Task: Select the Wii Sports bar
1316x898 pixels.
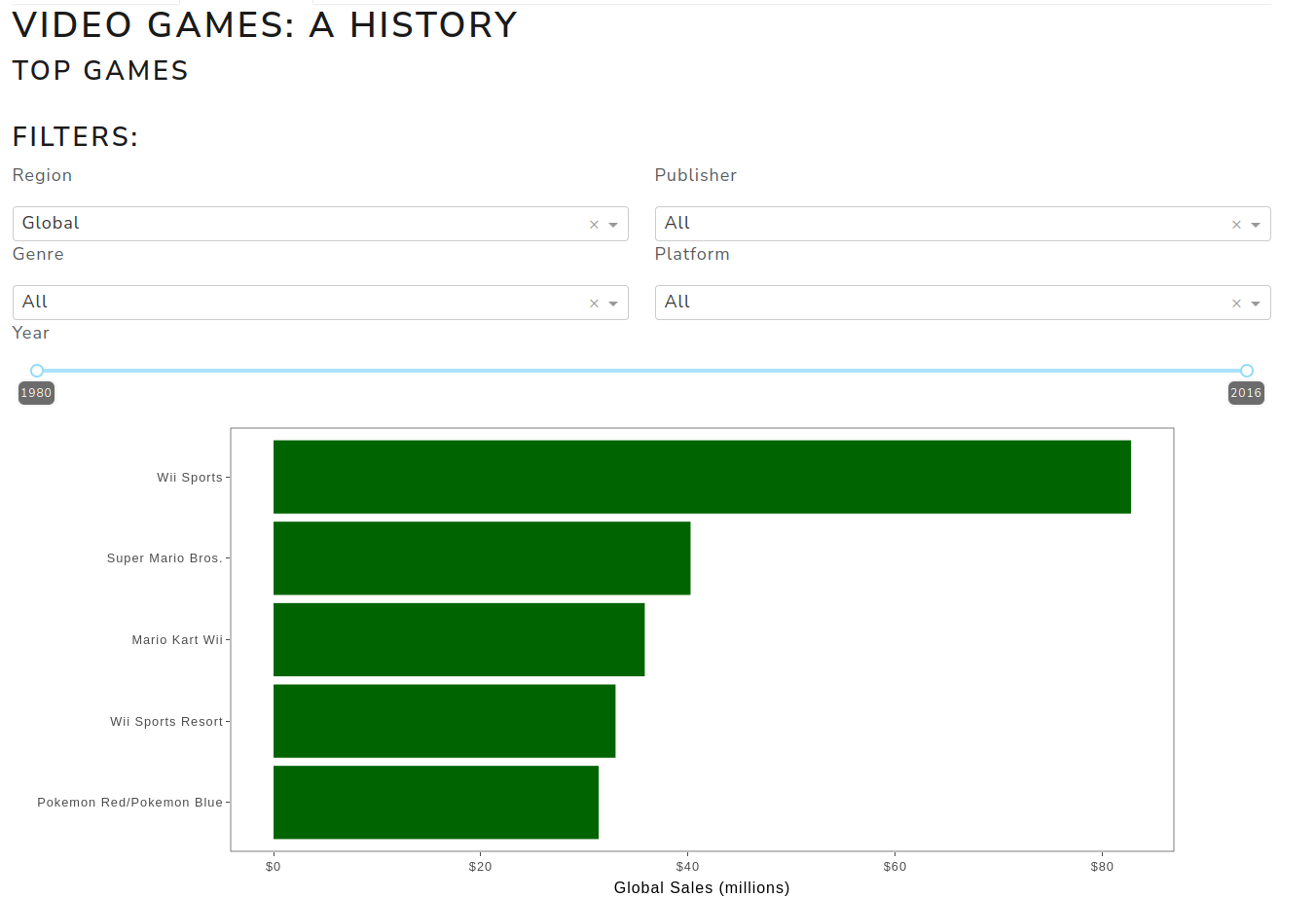Action: [702, 477]
